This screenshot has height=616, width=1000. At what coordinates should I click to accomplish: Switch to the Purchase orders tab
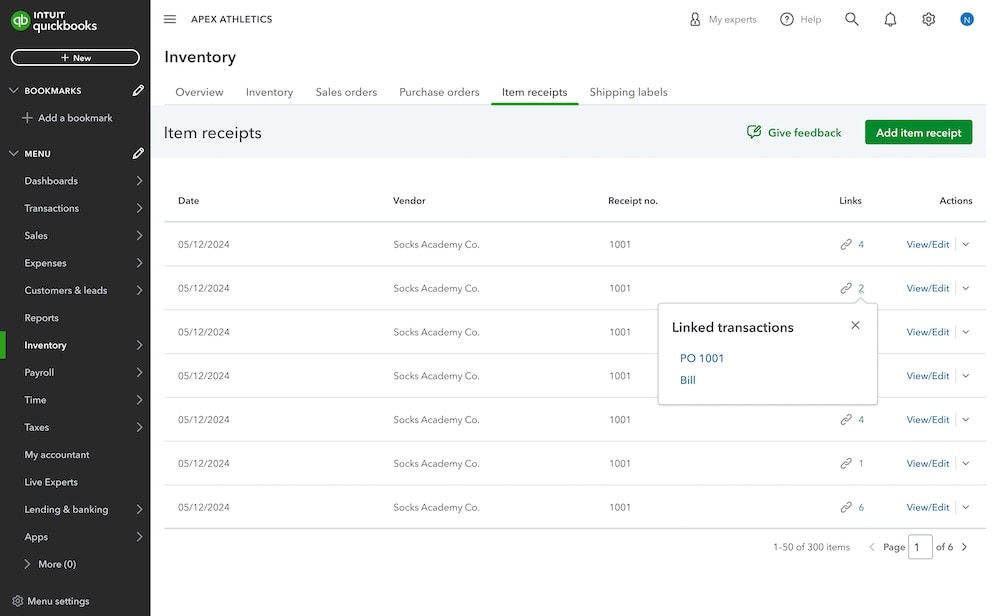point(439,91)
